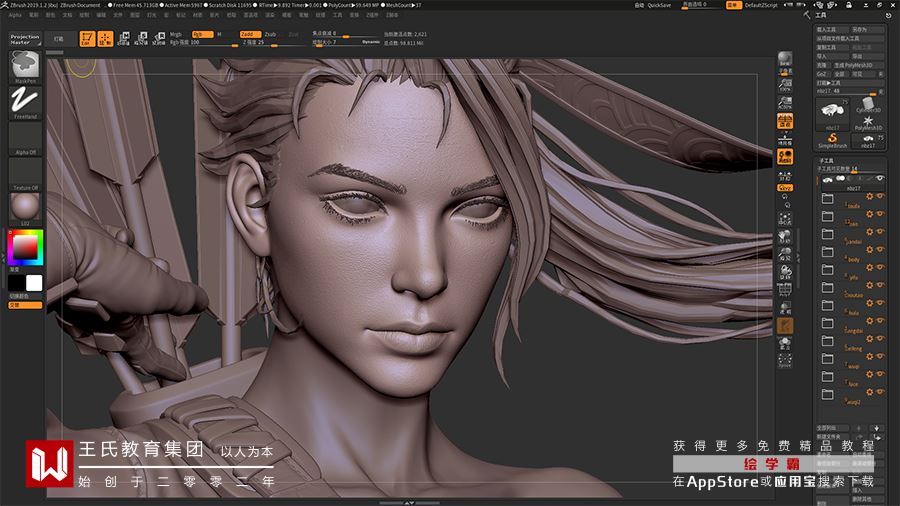Select the SimpleBrush tool thumbnail
Image resolution: width=900 pixels, height=506 pixels.
(832, 137)
